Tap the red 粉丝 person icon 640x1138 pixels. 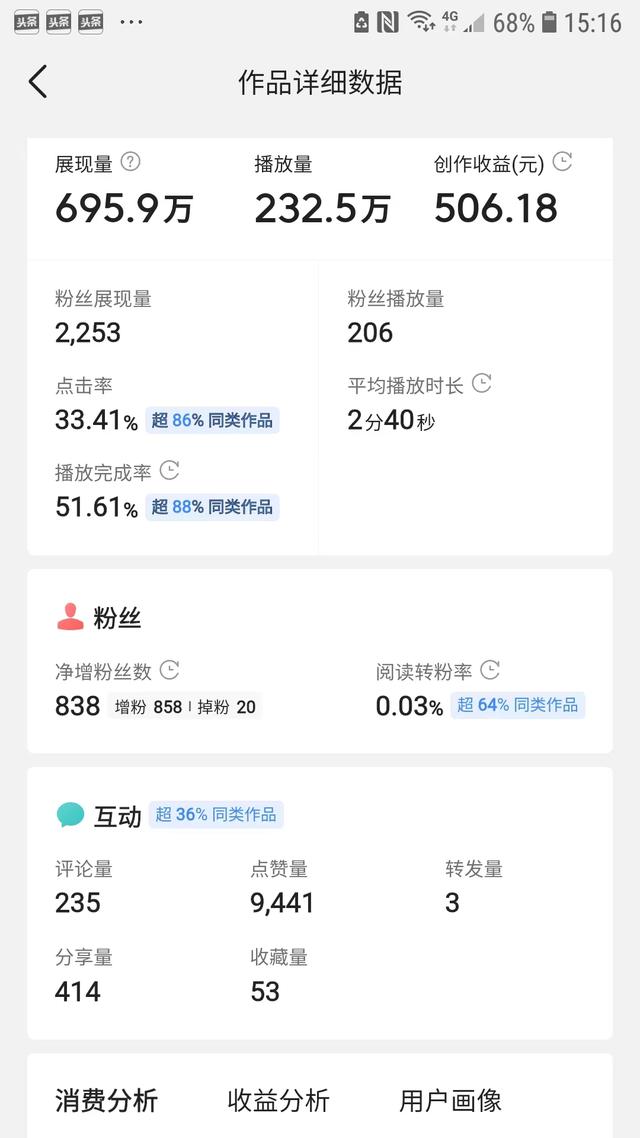70,618
